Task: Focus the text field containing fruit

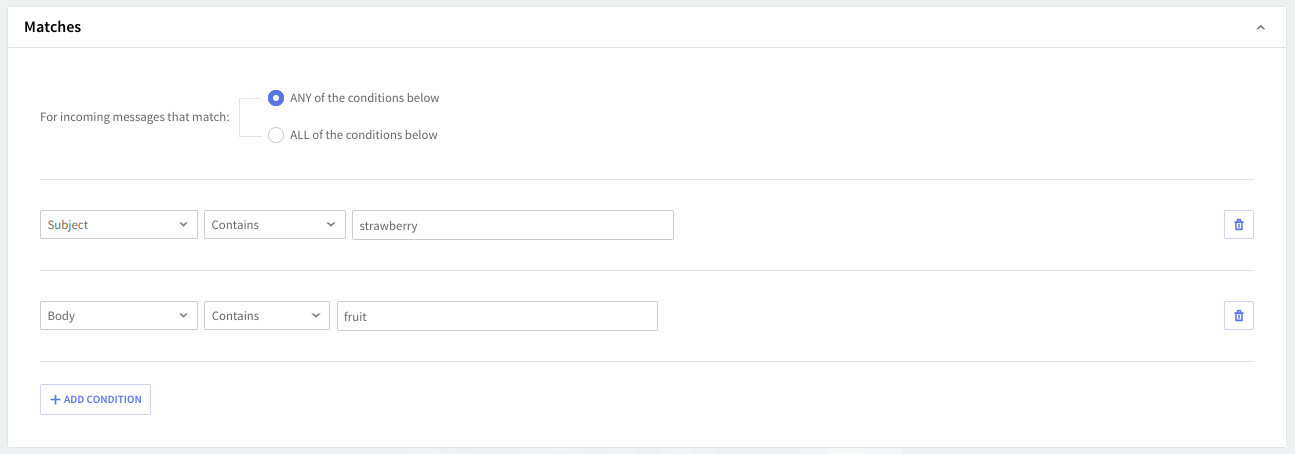Action: 497,316
